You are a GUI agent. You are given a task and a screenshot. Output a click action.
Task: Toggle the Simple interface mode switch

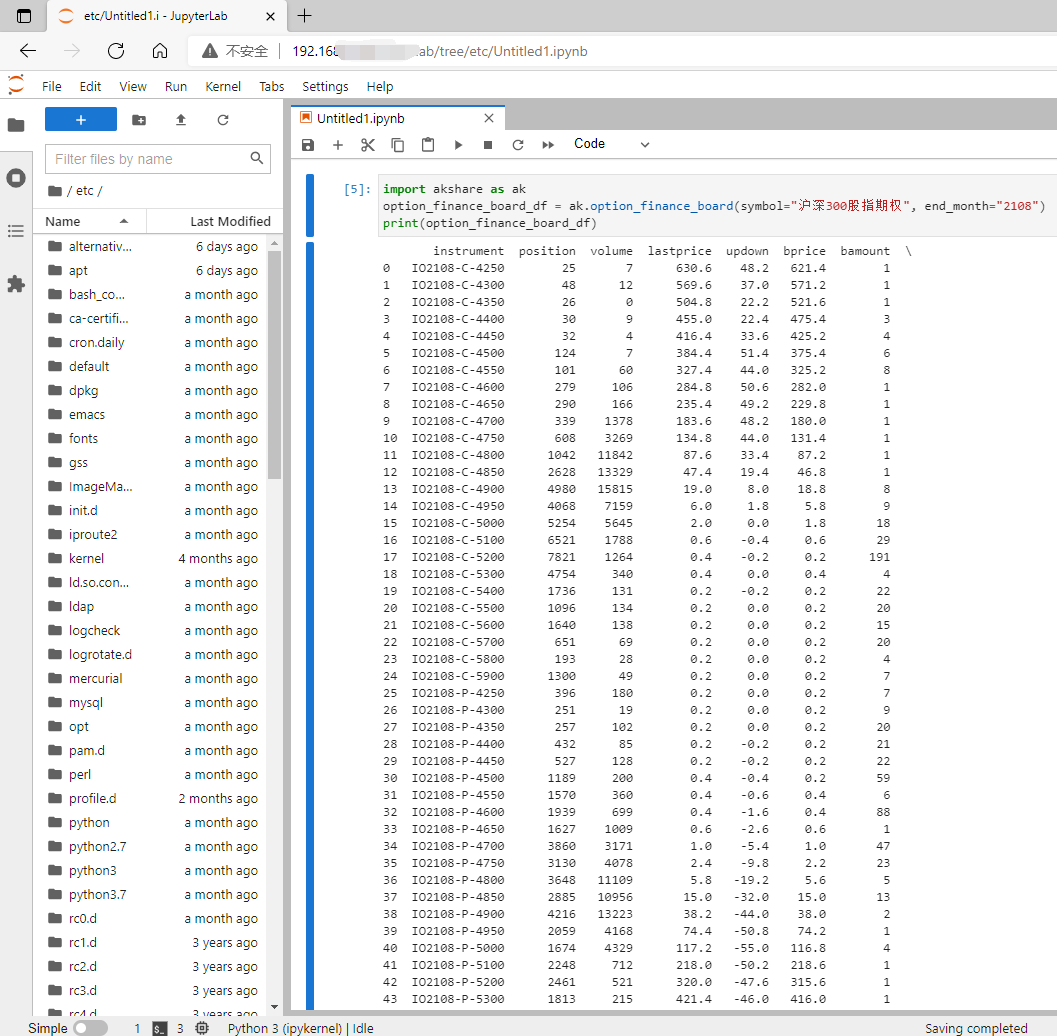90,1028
